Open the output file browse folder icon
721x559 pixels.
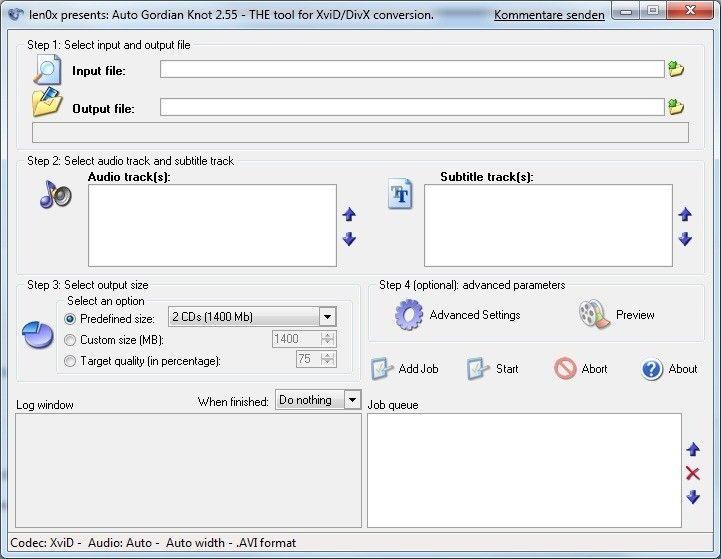[x=675, y=107]
